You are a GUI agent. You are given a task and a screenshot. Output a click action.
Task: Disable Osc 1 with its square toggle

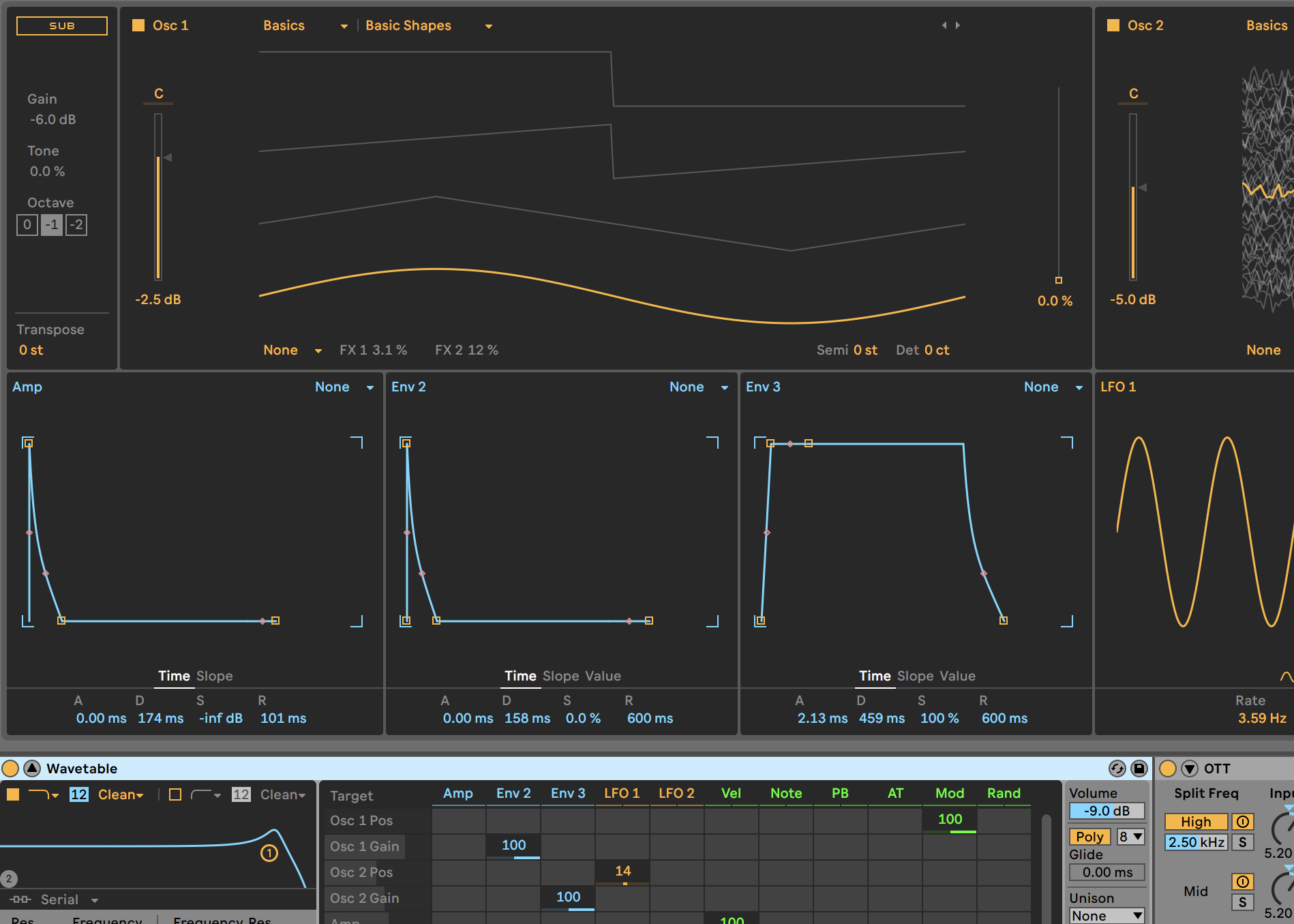point(138,25)
